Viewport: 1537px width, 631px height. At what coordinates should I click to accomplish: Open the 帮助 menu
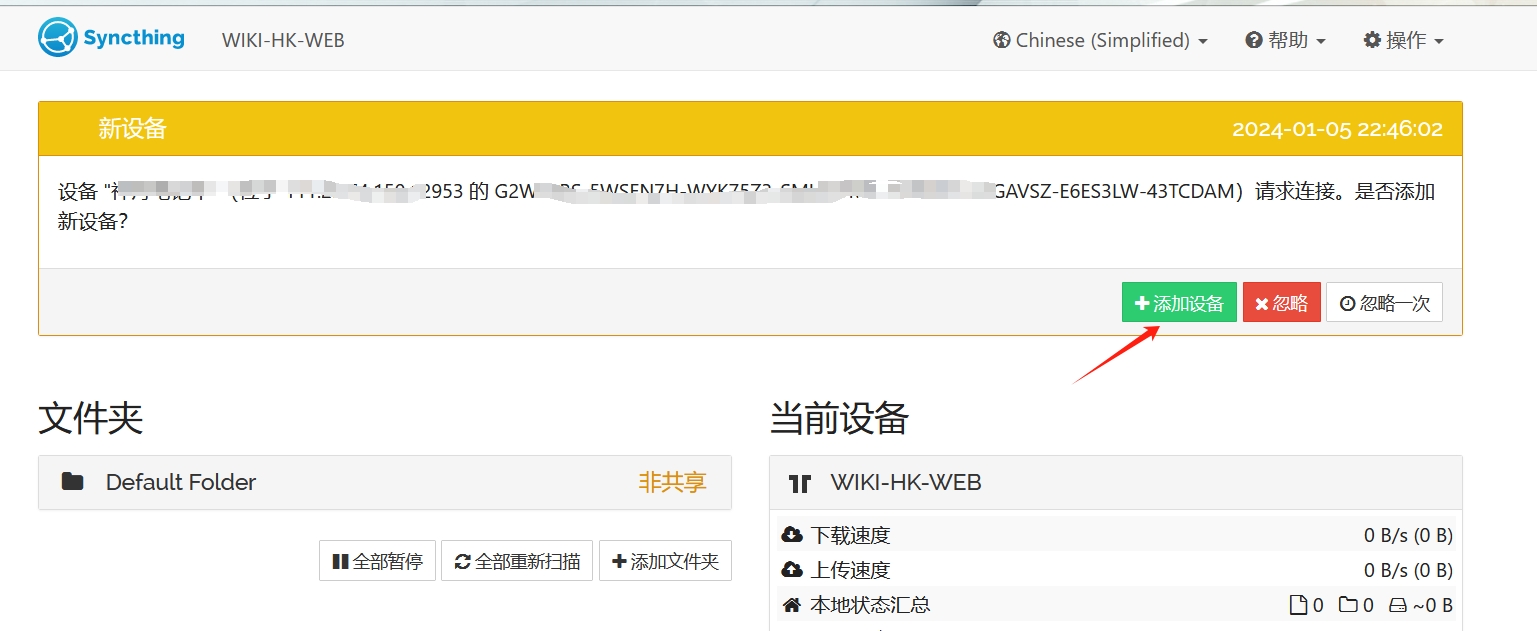coord(1286,40)
